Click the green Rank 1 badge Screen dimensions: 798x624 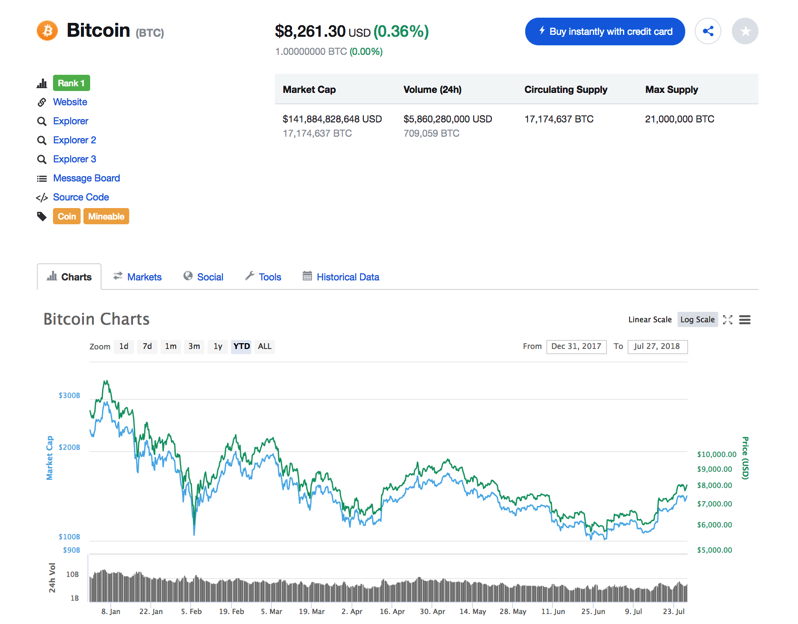coord(71,83)
